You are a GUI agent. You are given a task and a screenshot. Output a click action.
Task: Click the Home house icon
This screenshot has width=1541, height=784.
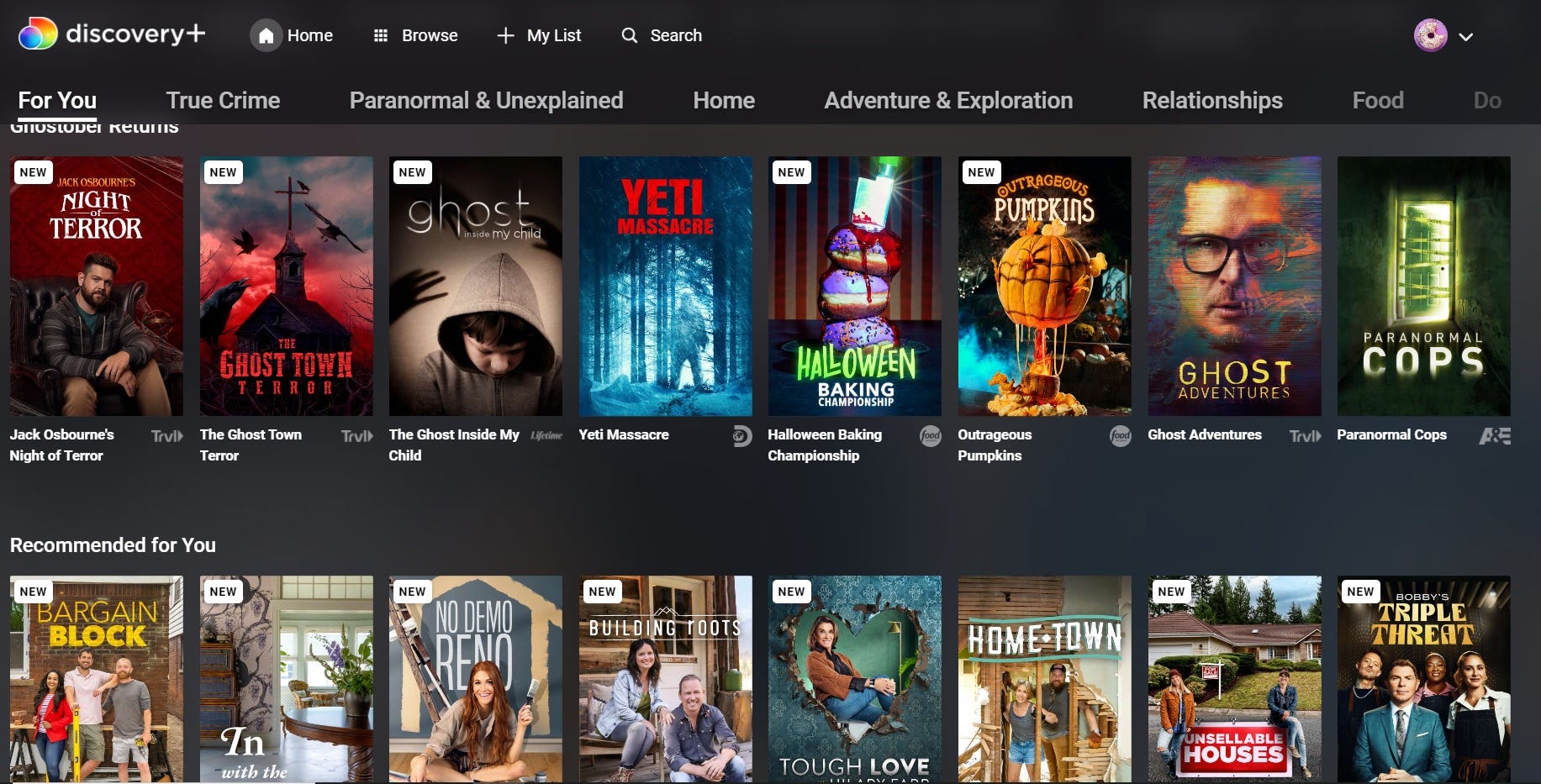266,35
